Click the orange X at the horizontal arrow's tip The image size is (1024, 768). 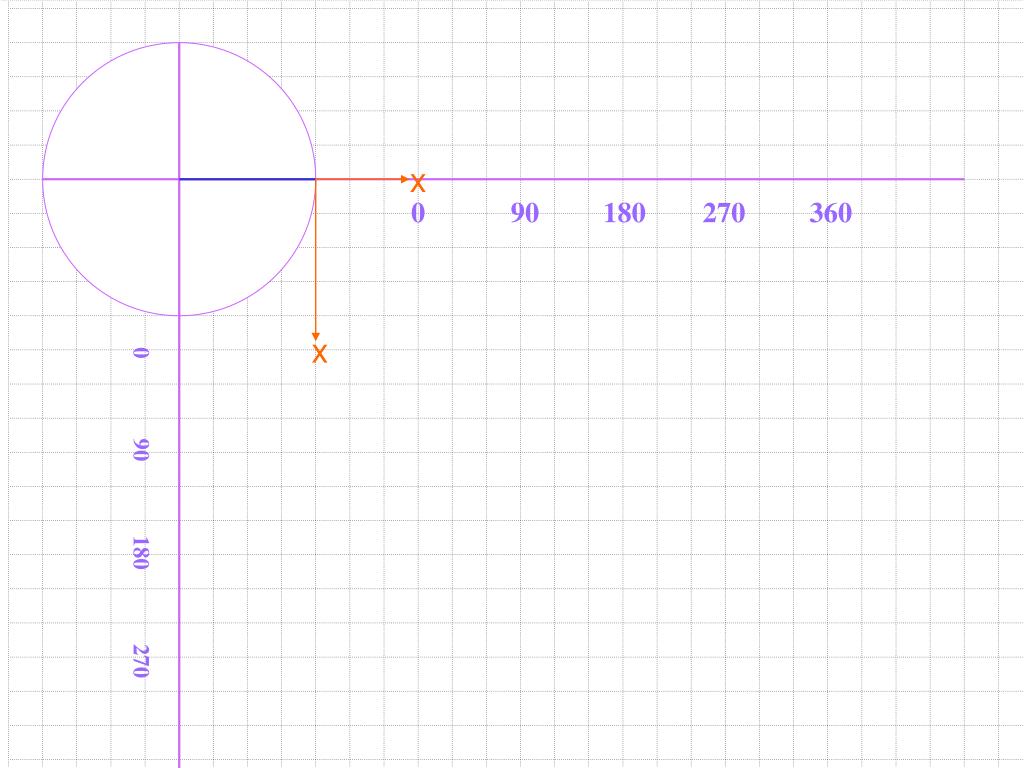418,183
